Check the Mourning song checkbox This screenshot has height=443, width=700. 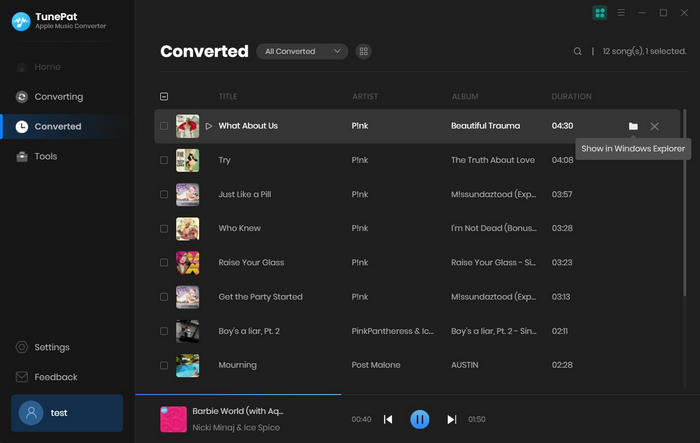click(x=164, y=365)
